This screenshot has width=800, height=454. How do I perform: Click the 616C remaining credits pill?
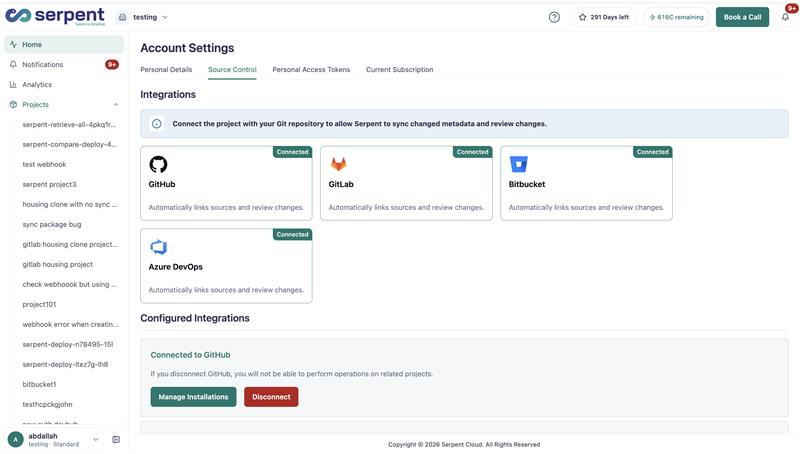677,17
